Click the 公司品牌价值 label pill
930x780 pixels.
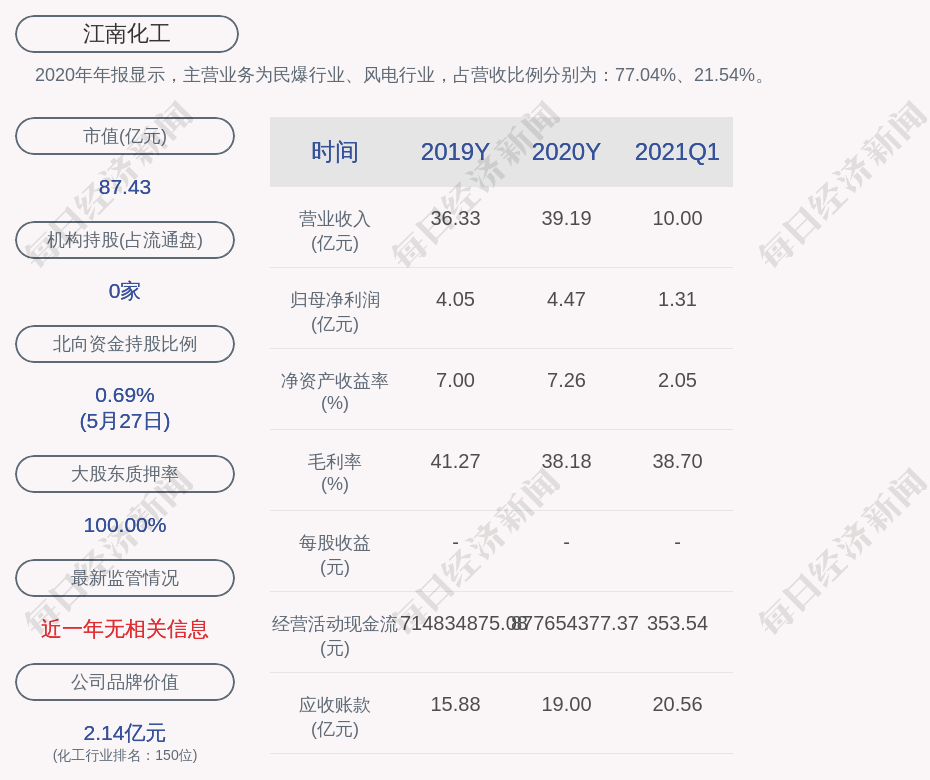pyautogui.click(x=125, y=682)
